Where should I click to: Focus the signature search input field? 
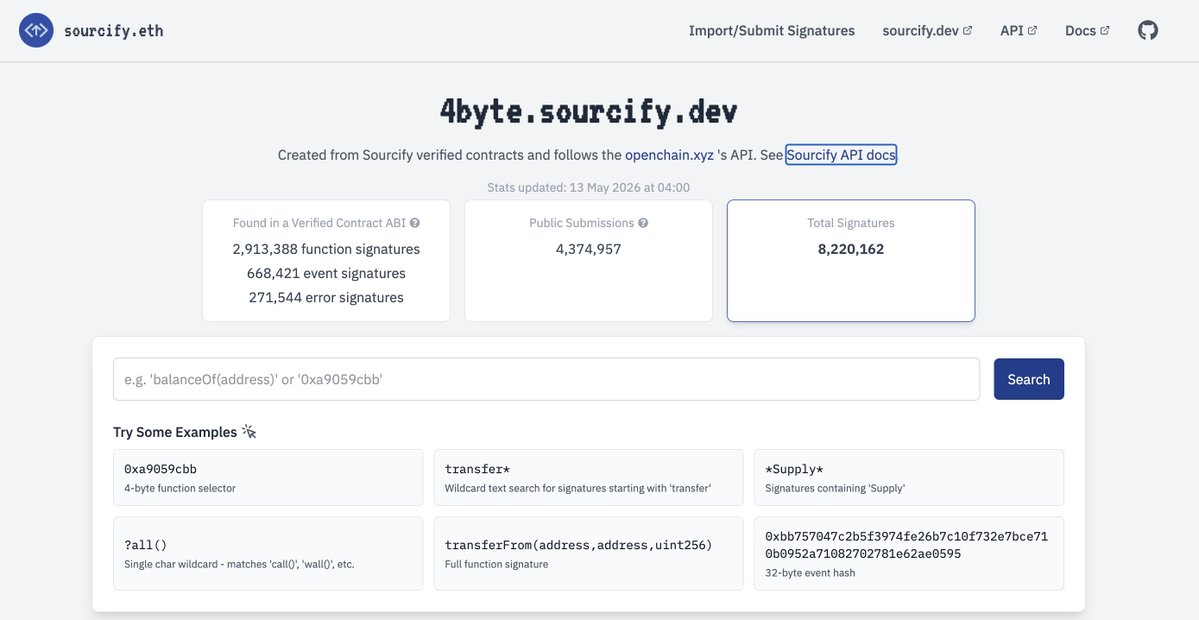[546, 379]
